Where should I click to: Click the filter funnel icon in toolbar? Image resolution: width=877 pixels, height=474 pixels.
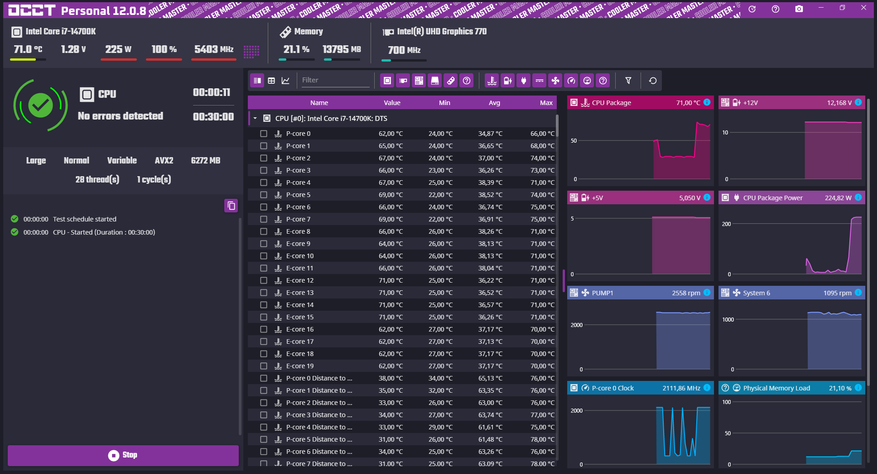click(x=628, y=80)
